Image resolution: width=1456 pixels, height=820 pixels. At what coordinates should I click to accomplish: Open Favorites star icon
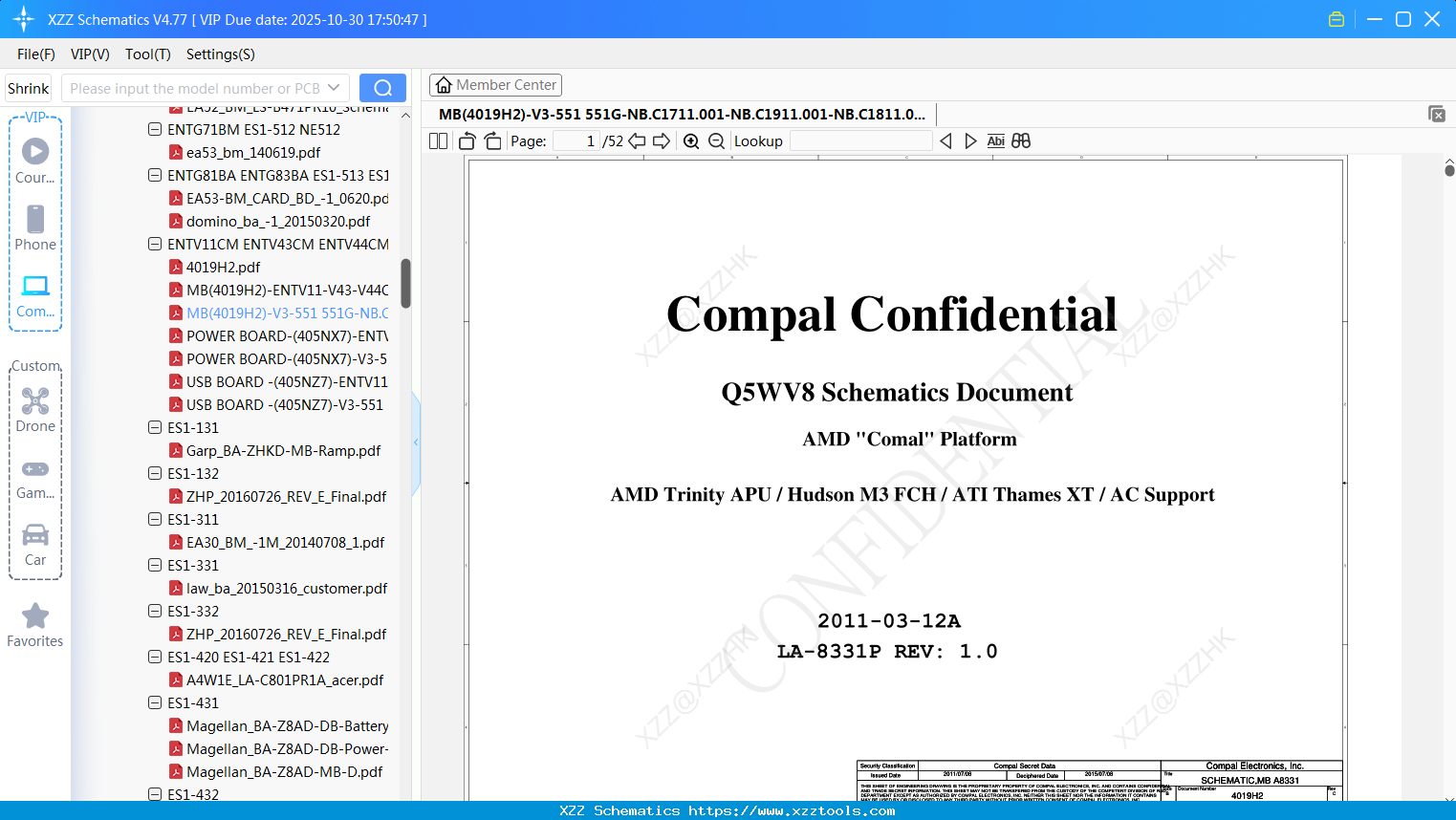pyautogui.click(x=35, y=625)
